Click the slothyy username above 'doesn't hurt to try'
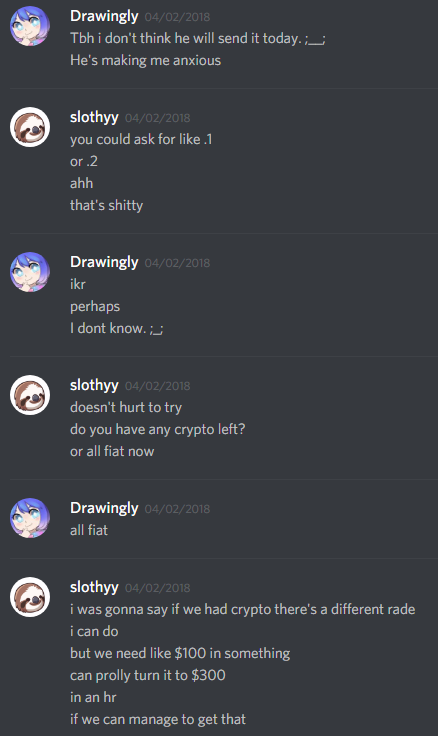 pyautogui.click(x=94, y=385)
